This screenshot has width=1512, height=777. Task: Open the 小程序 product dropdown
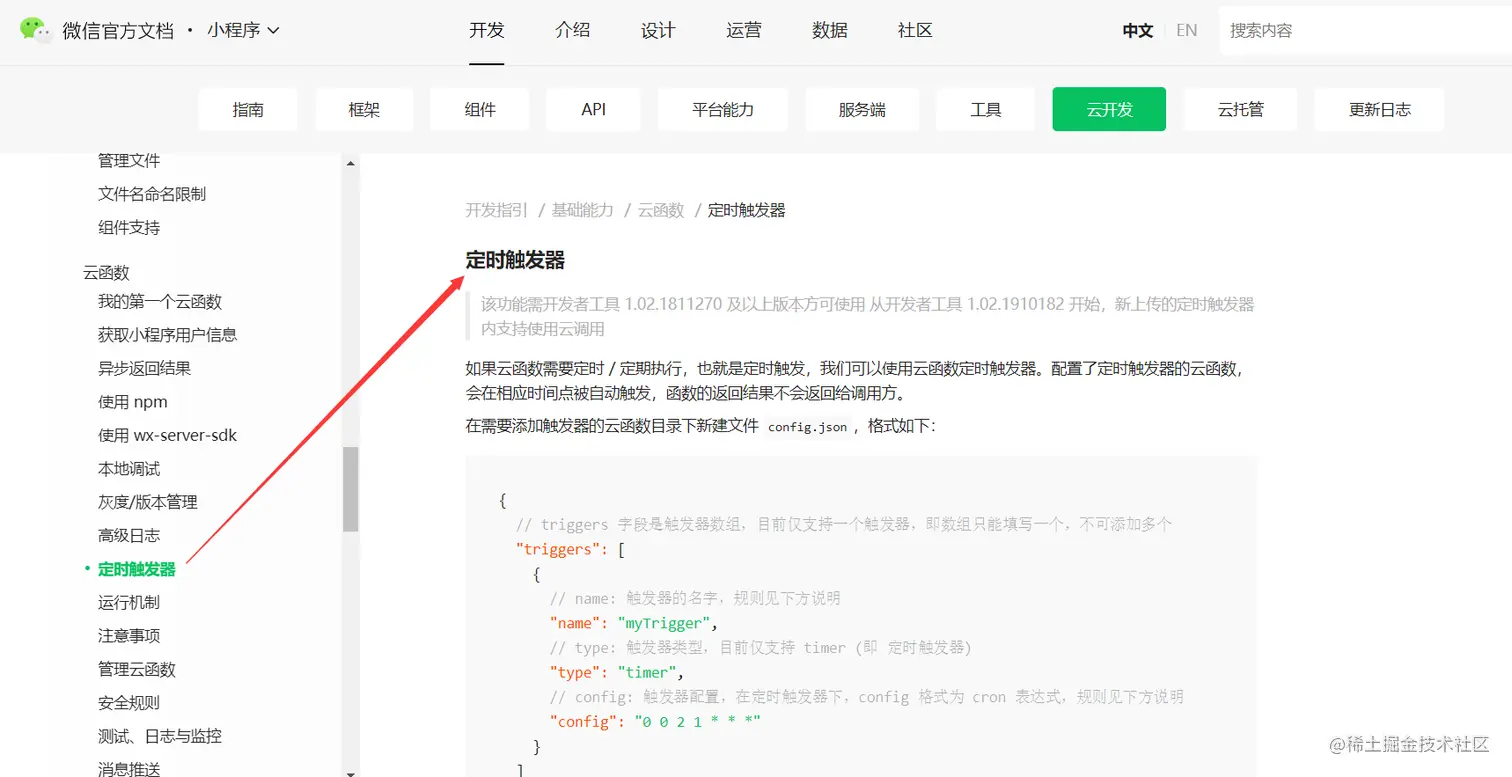click(243, 30)
